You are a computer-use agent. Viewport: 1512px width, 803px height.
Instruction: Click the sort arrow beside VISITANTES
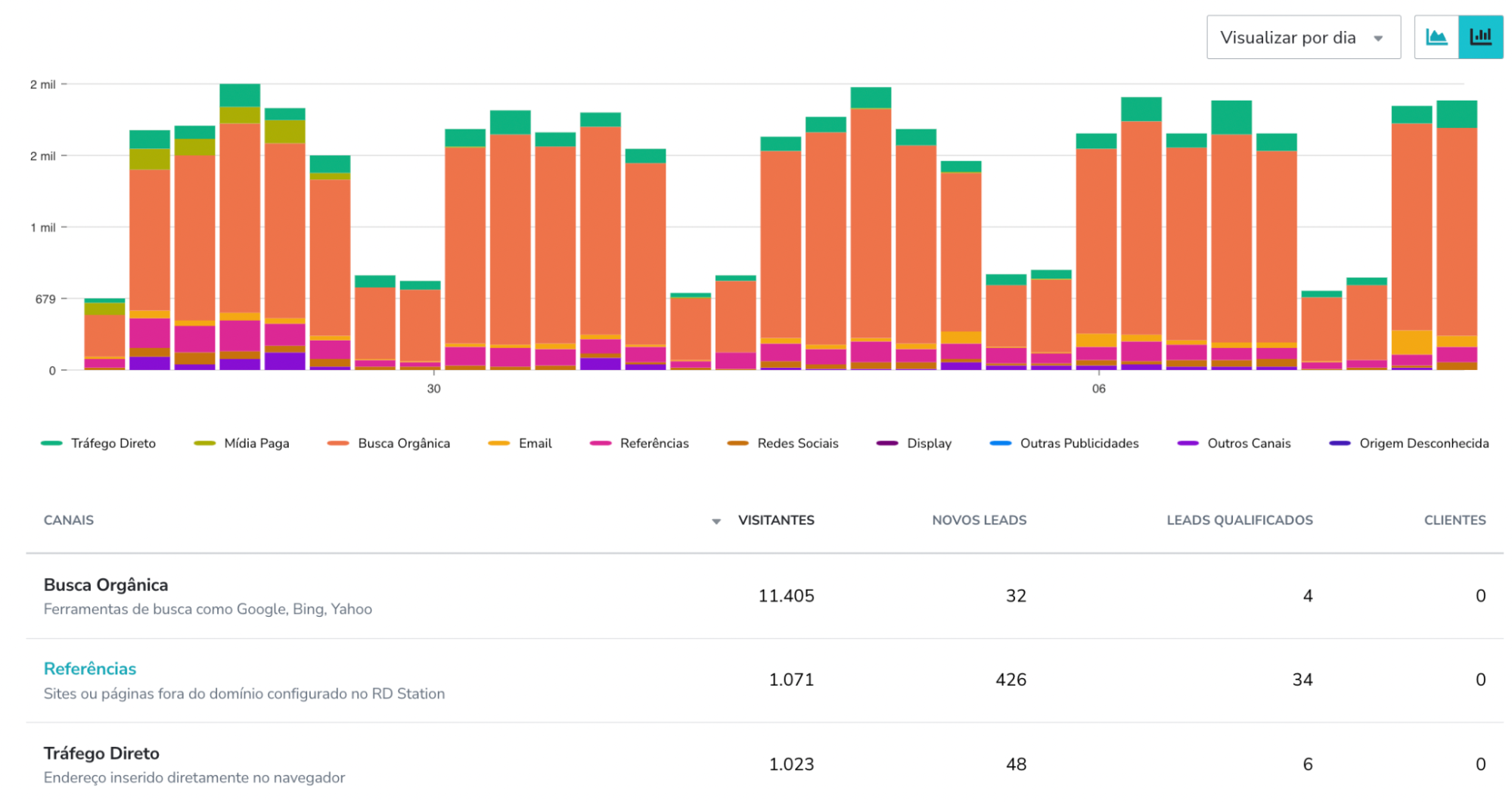tap(714, 521)
